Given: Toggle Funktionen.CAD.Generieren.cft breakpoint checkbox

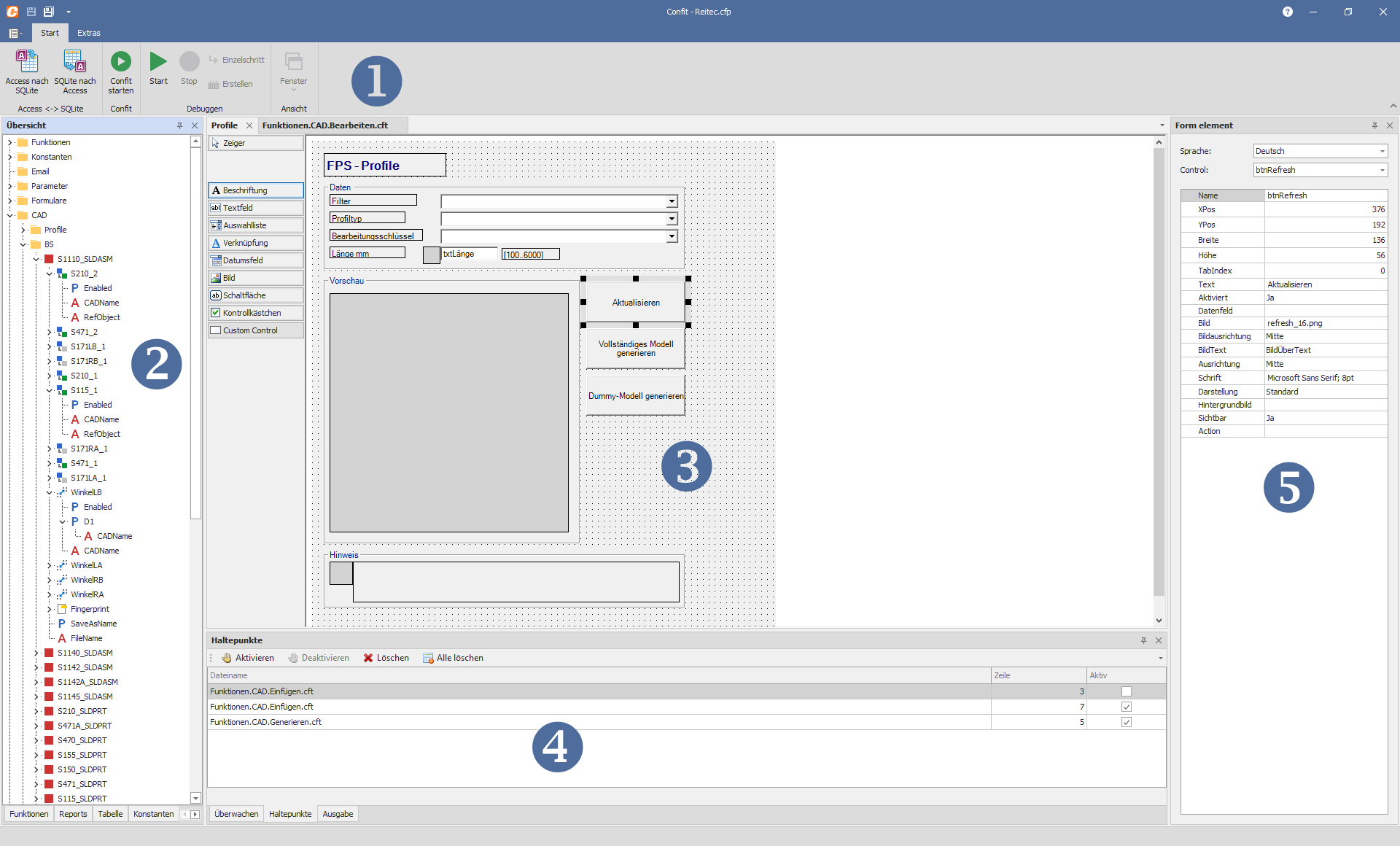Looking at the screenshot, I should (x=1127, y=722).
